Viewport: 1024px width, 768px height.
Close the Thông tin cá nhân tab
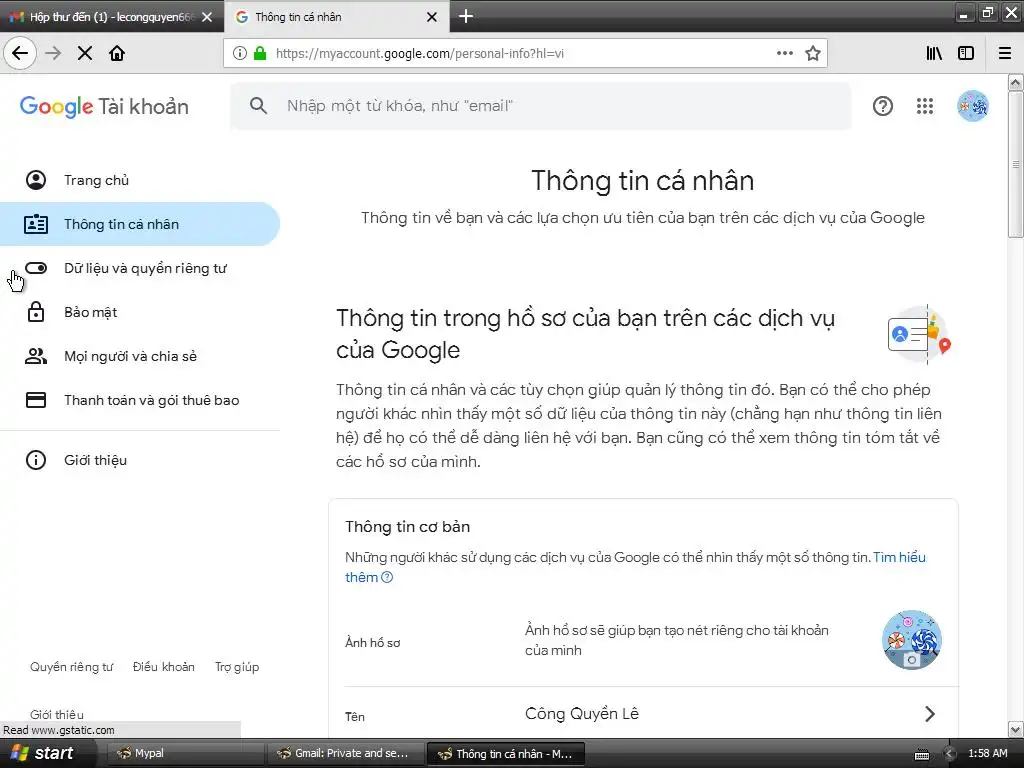tap(432, 17)
